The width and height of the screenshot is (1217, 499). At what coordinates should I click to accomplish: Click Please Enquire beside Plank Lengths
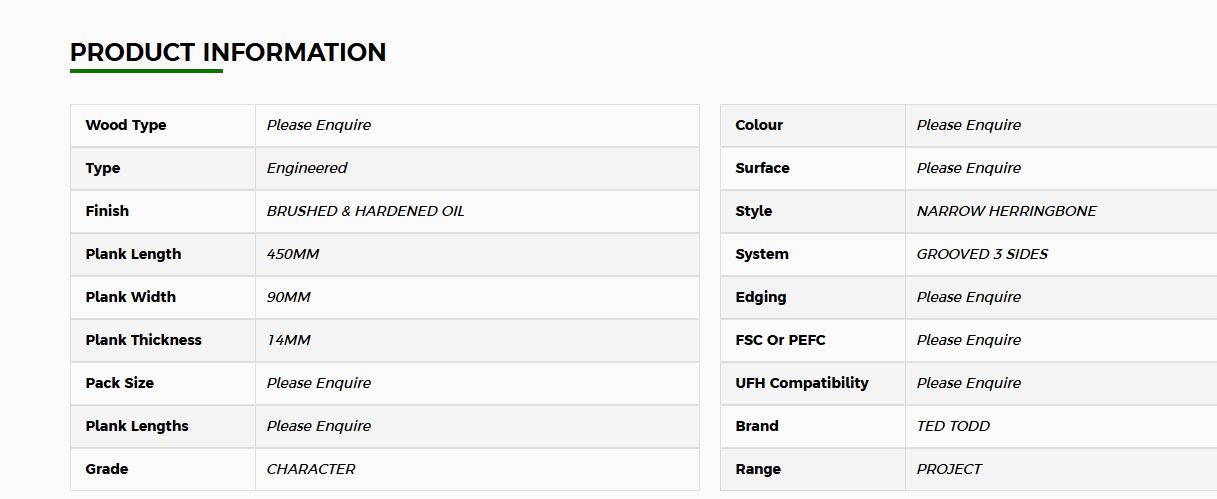(x=319, y=426)
